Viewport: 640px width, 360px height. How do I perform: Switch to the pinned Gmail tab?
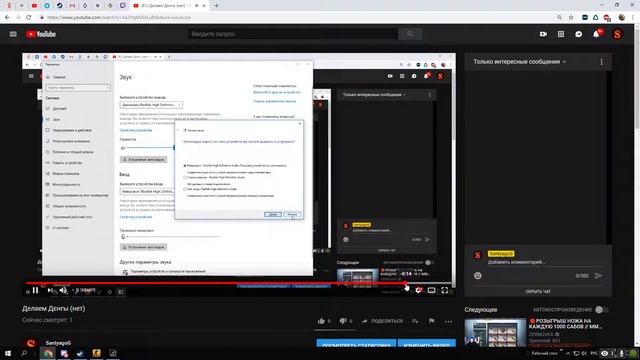[x=72, y=6]
